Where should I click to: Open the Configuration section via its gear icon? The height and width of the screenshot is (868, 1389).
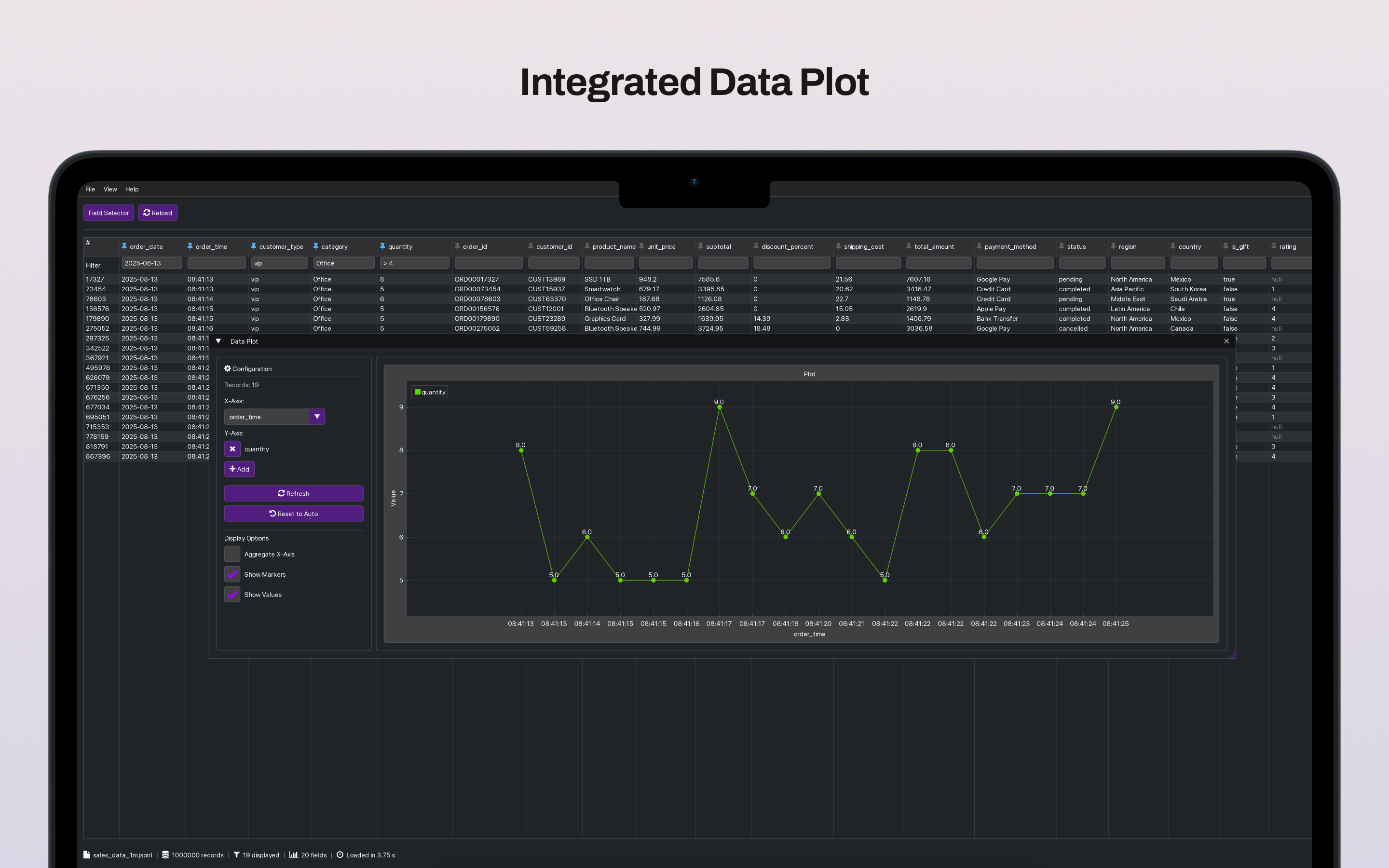228,368
